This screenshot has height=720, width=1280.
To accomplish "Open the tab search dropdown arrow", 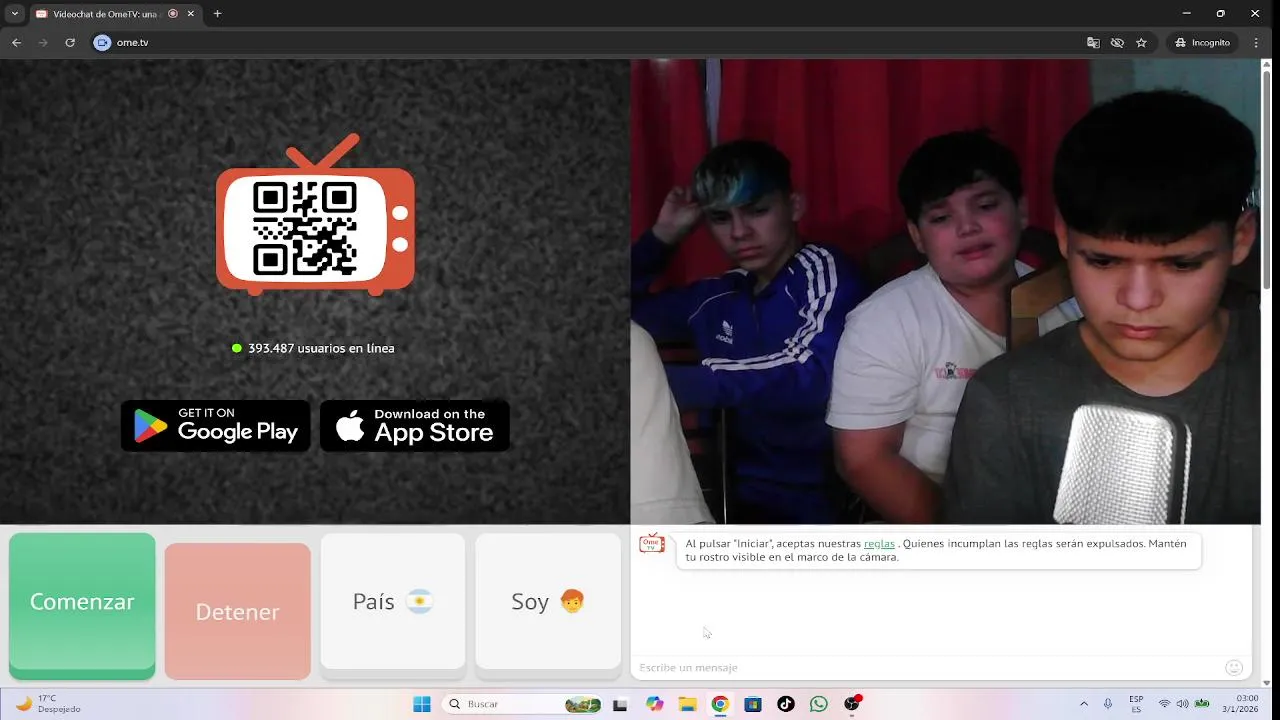I will (14, 14).
